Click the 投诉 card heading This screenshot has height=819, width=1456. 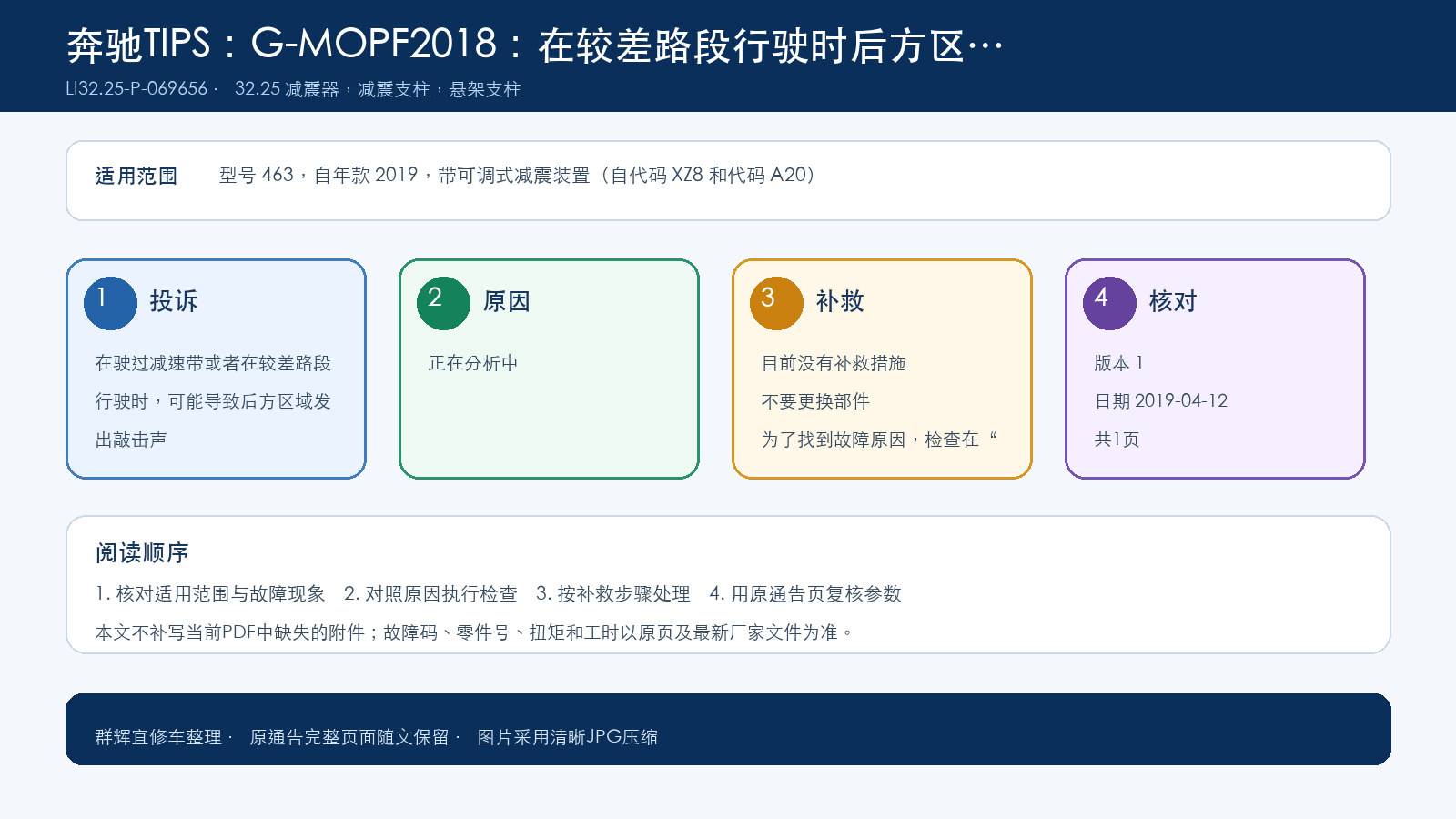[174, 301]
